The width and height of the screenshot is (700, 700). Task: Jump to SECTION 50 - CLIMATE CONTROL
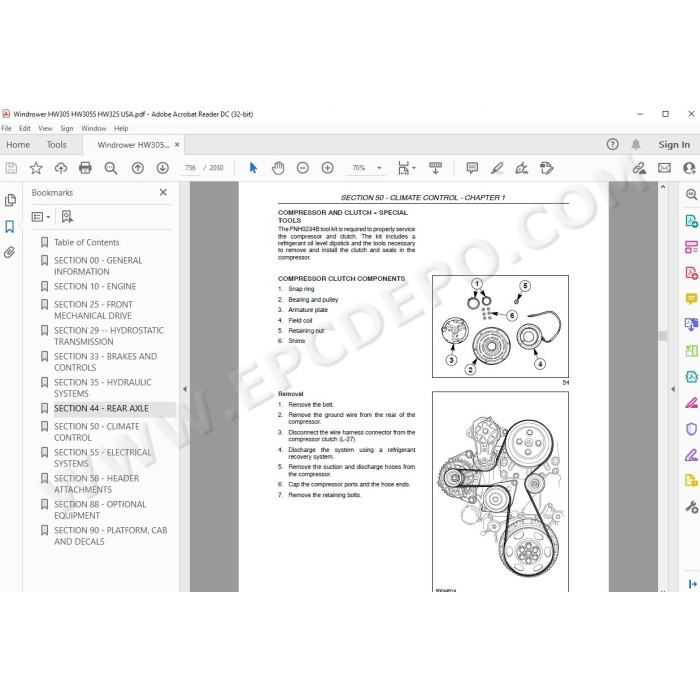tap(96, 432)
